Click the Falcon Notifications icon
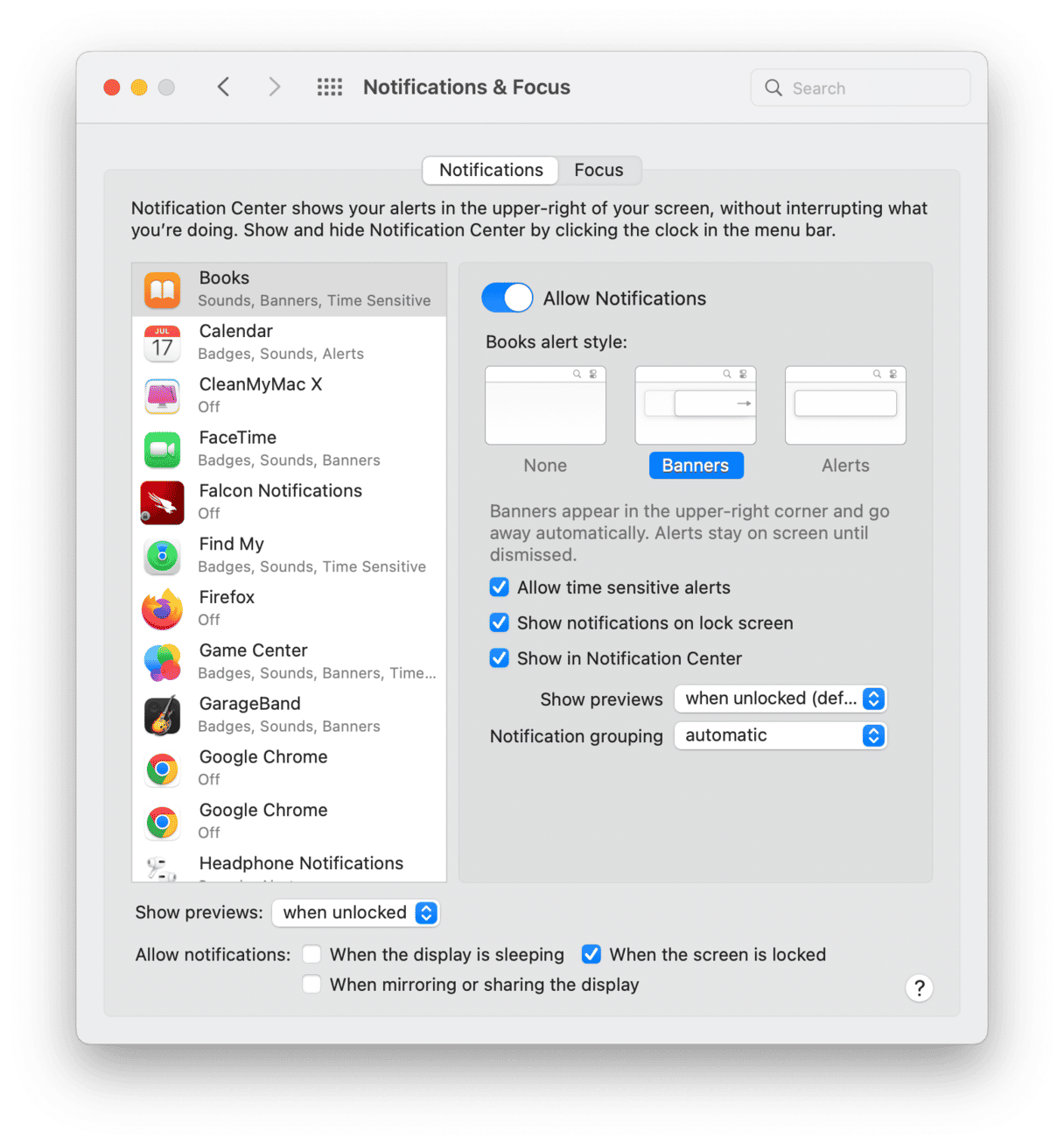Screen dimensions: 1064x1145 click(163, 502)
